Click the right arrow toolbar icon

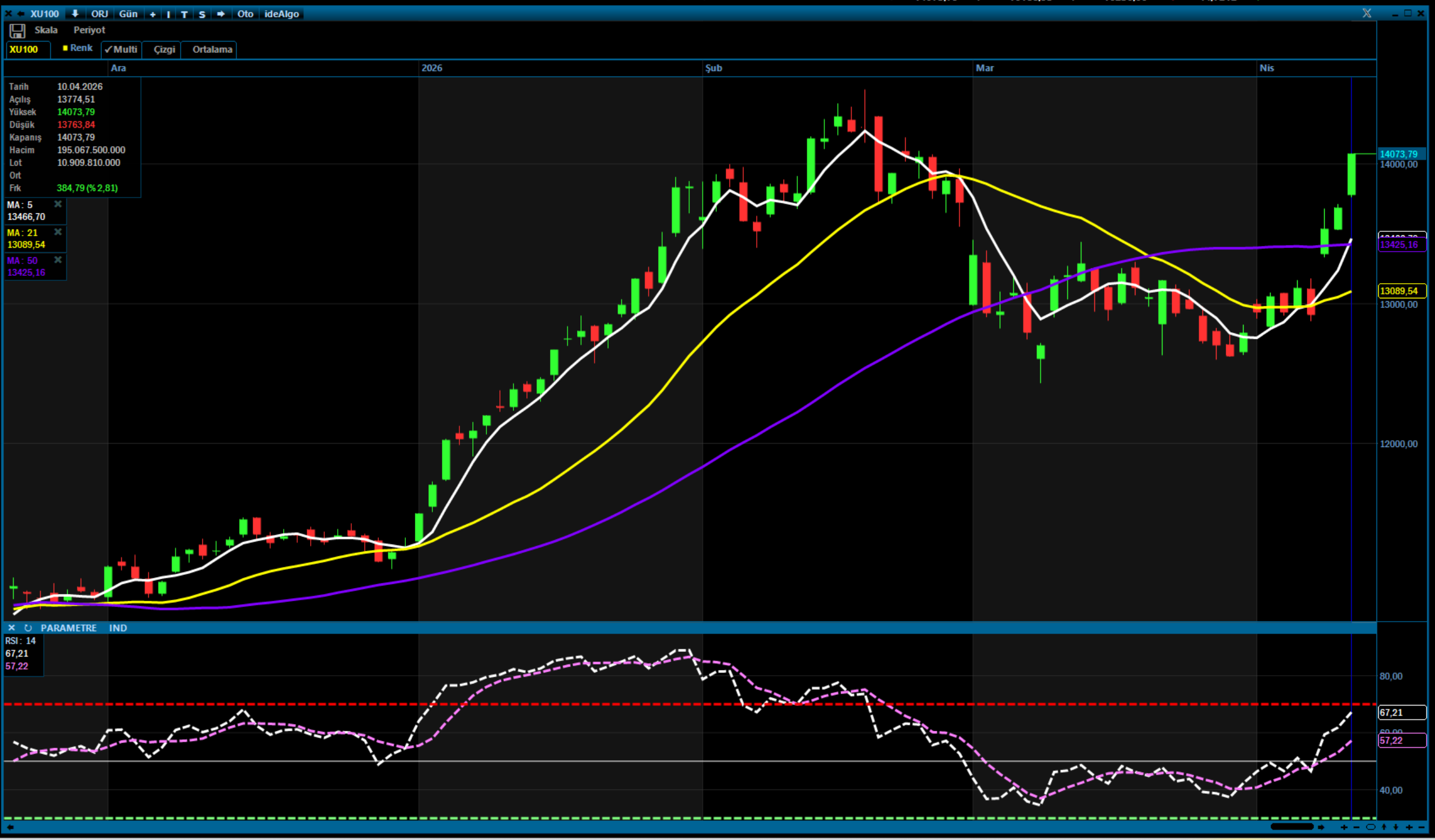pos(221,14)
